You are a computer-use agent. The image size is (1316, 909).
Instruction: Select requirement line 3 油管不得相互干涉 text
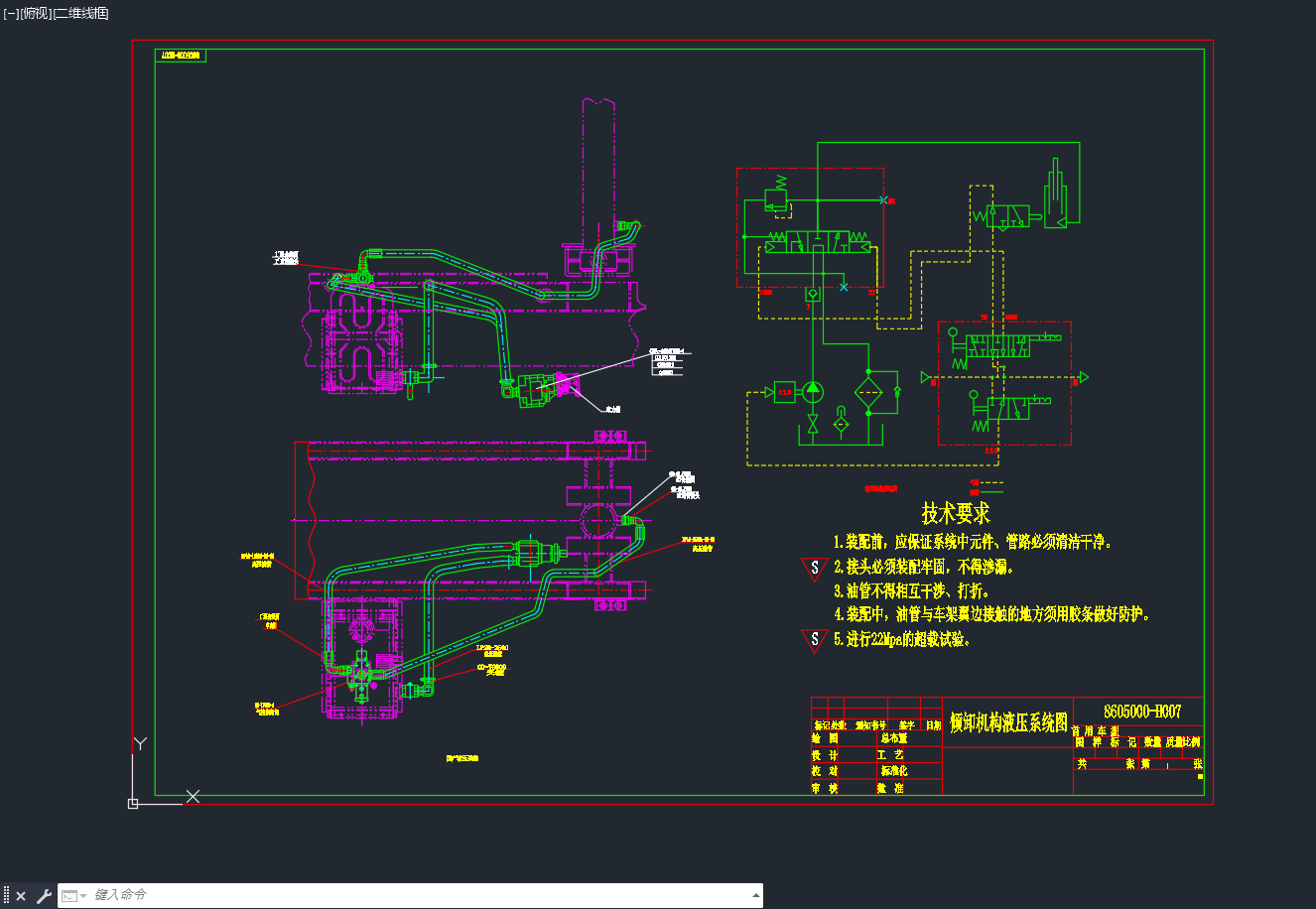click(x=911, y=590)
